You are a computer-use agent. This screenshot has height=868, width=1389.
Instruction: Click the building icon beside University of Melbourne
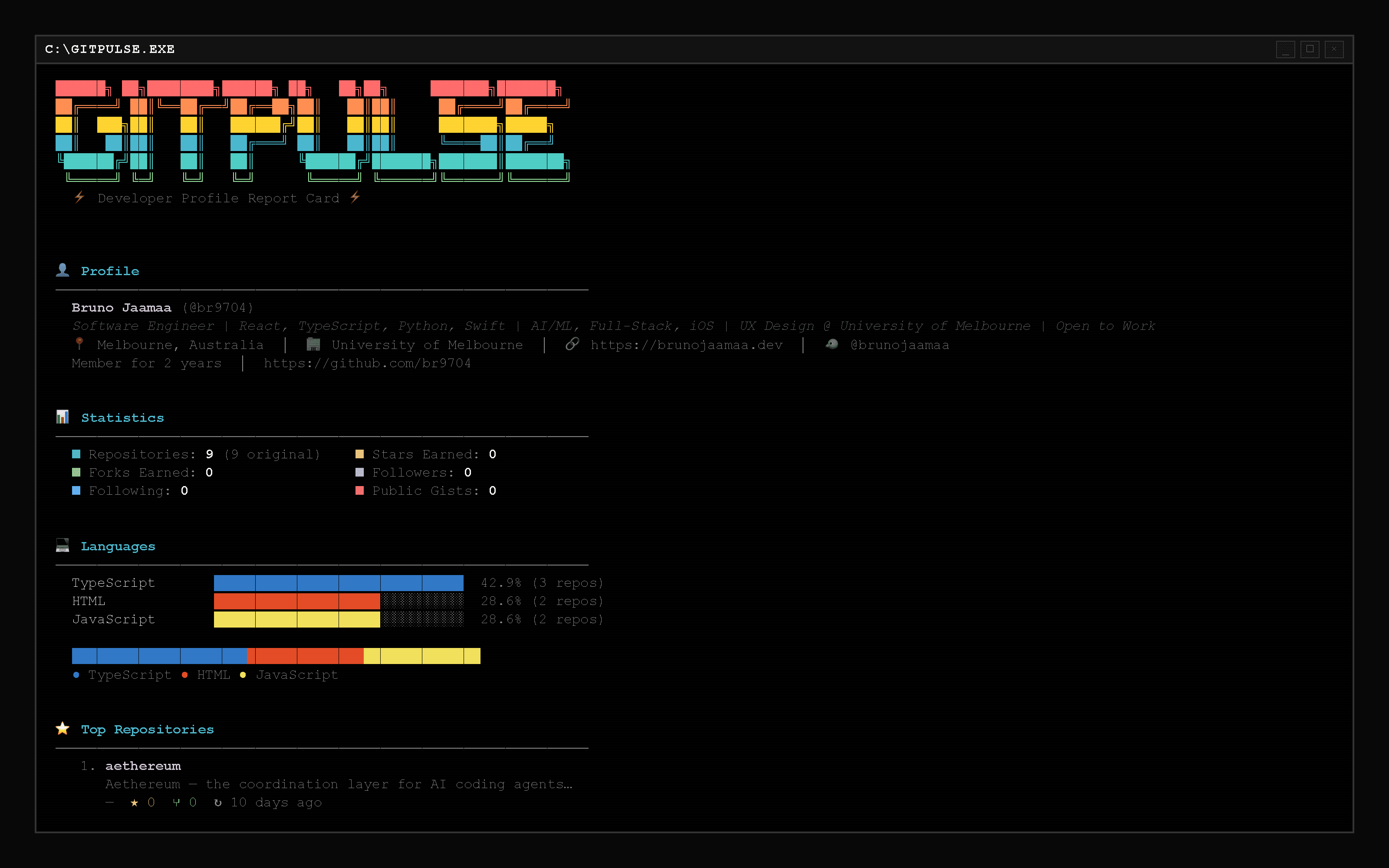(x=313, y=344)
